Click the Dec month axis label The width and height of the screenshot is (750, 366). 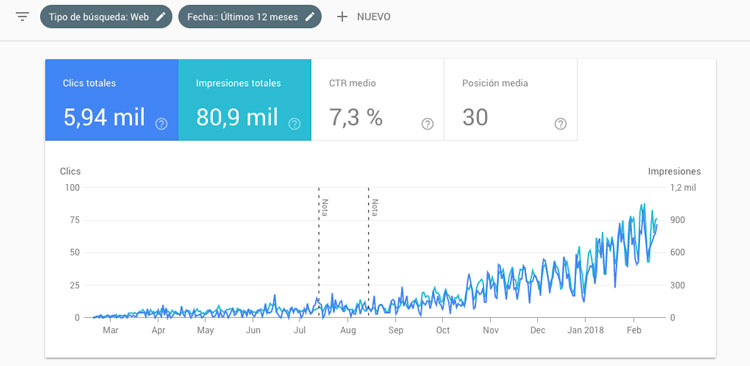538,330
